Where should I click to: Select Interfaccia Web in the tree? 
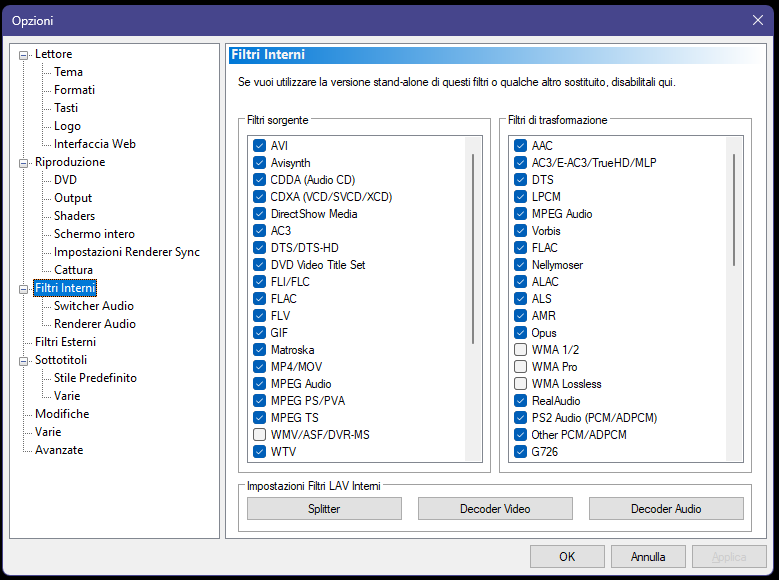[x=94, y=144]
